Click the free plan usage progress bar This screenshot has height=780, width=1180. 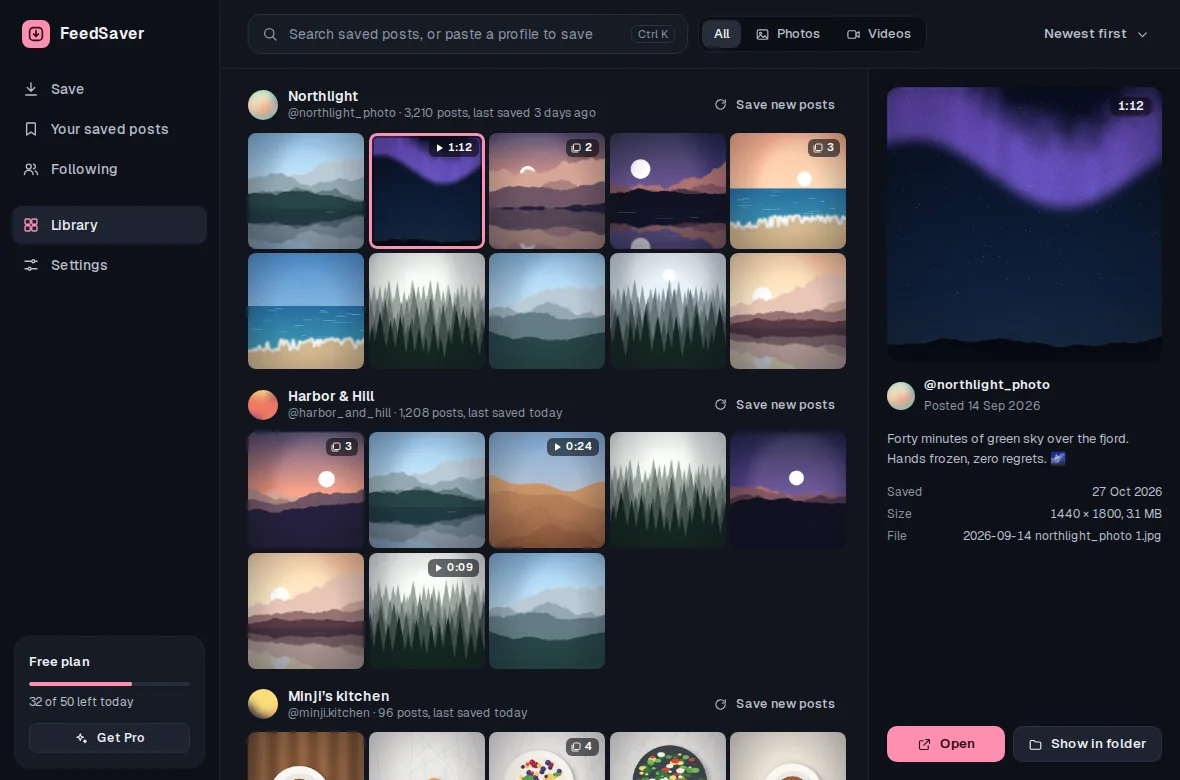(109, 684)
